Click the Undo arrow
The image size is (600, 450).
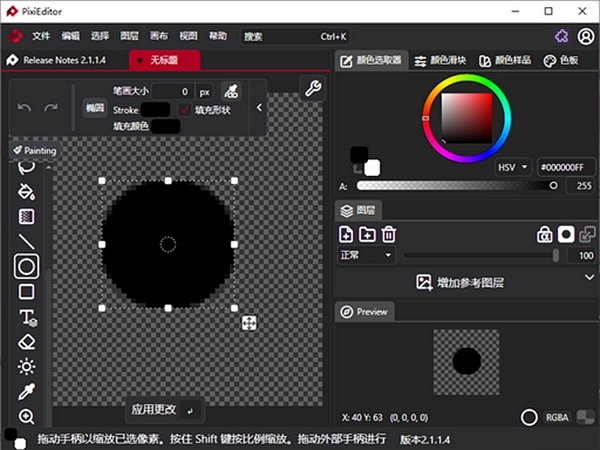(x=24, y=108)
